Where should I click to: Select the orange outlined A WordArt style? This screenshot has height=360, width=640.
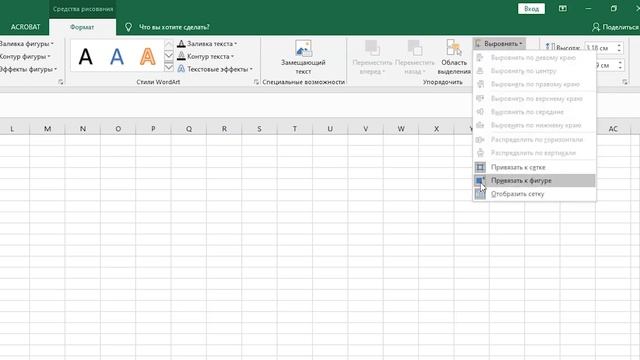pyautogui.click(x=147, y=56)
